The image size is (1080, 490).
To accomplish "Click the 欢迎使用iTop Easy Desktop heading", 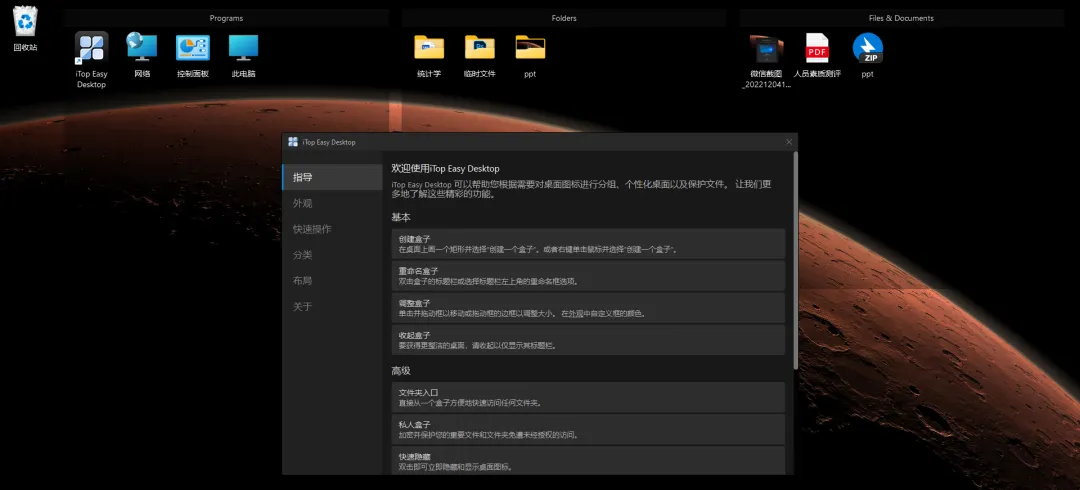I will tap(445, 168).
